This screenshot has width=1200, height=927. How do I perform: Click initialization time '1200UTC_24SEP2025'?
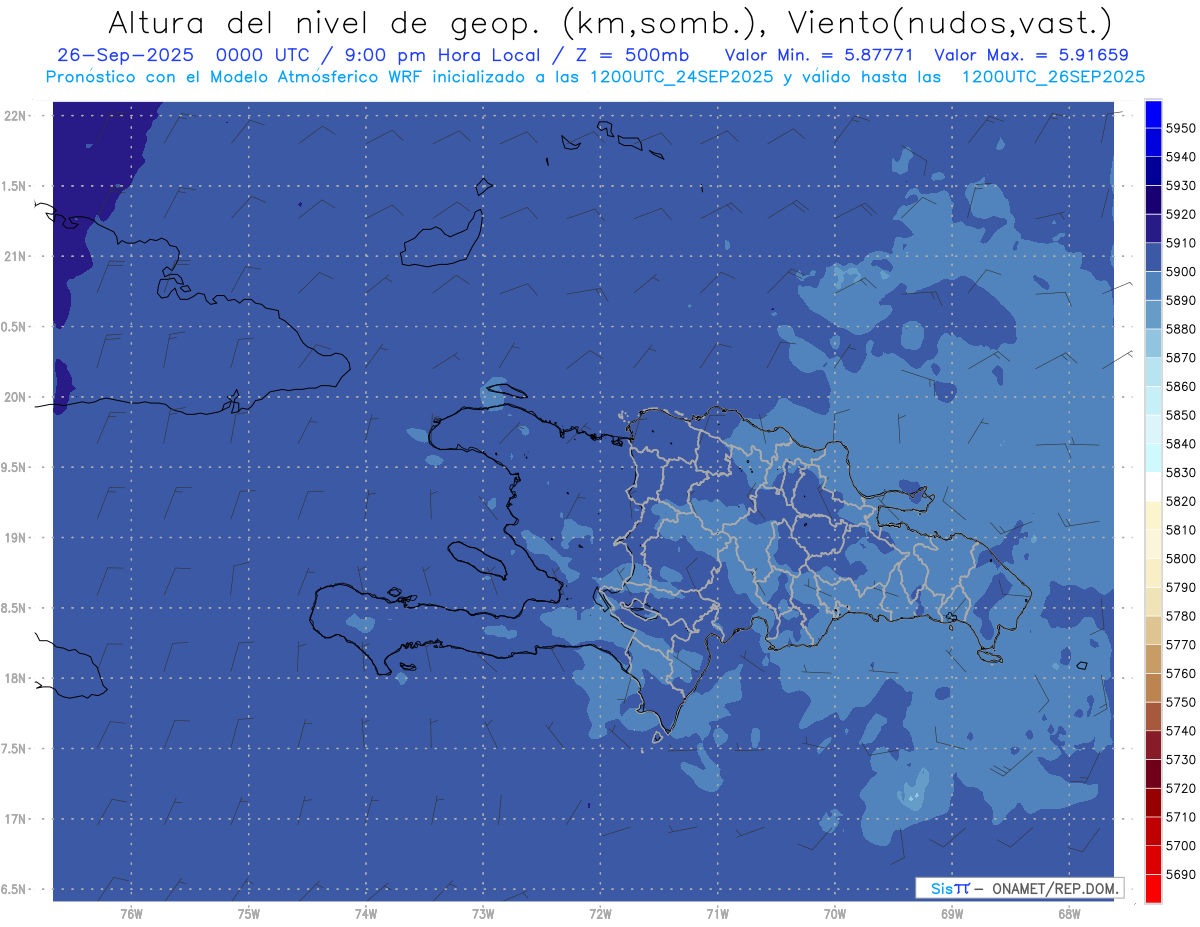[682, 76]
